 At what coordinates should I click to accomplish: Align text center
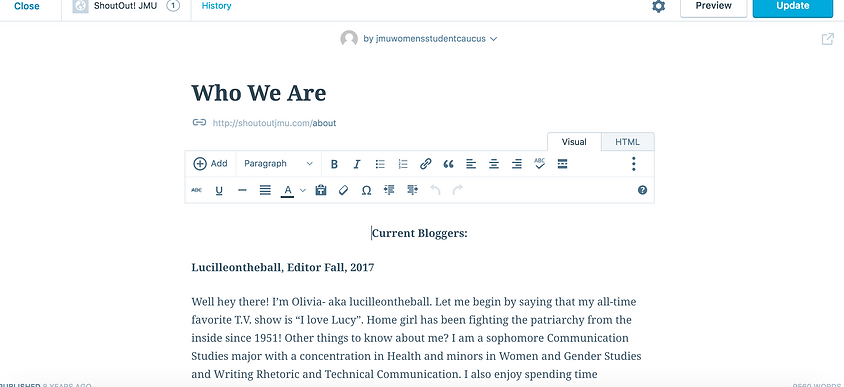(x=494, y=164)
